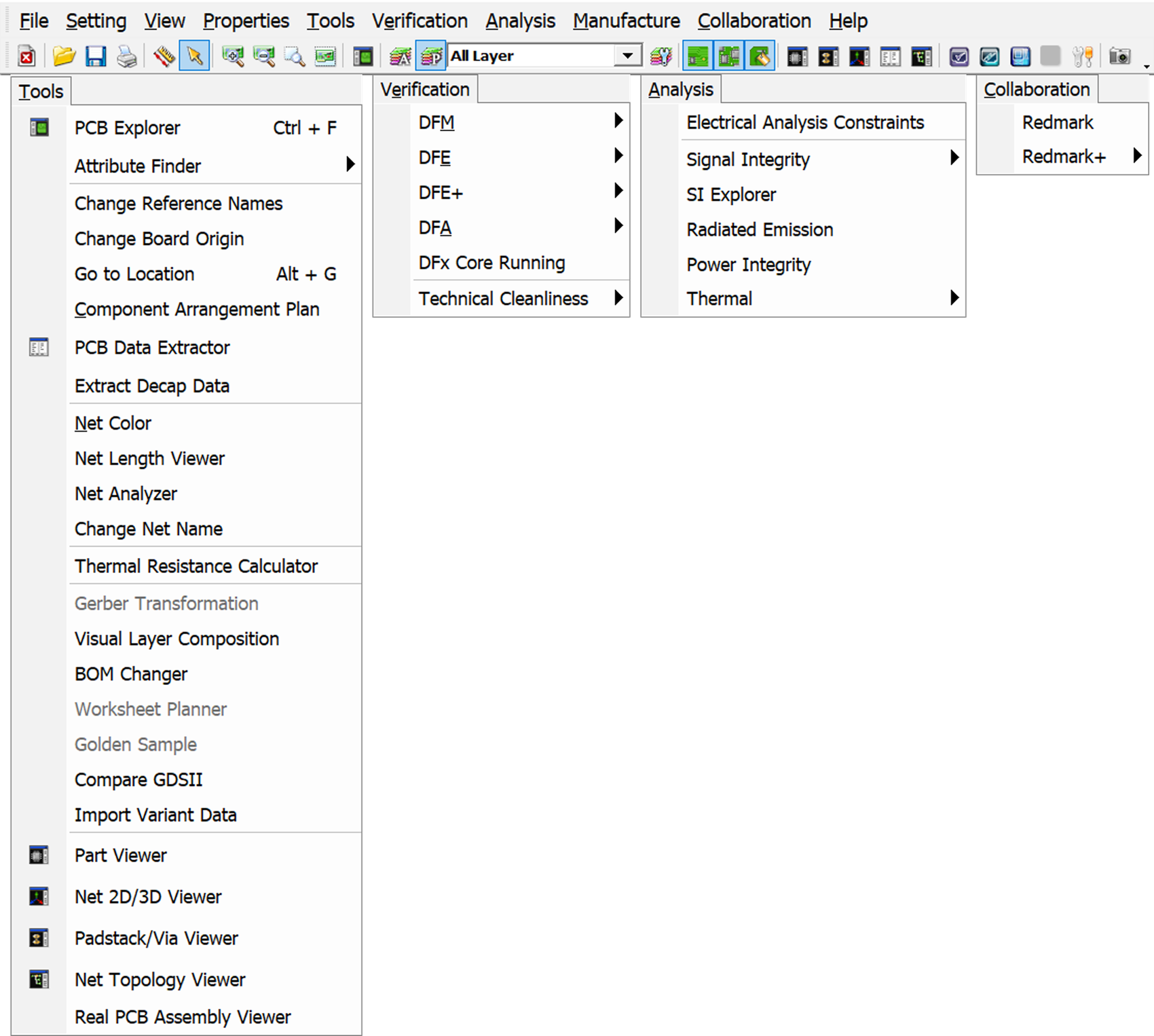Image resolution: width=1154 pixels, height=1036 pixels.
Task: Click the zoom out magnifier icon
Action: pos(264,56)
